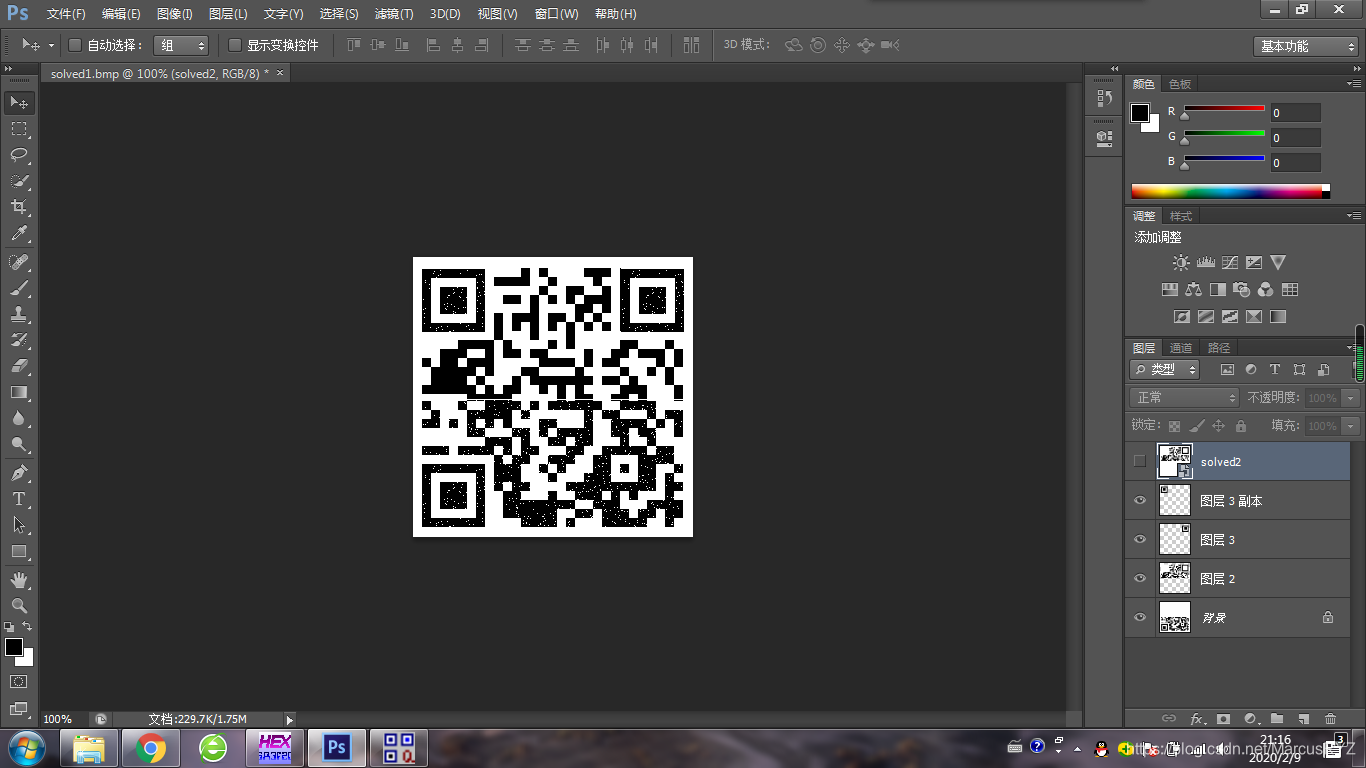Image resolution: width=1366 pixels, height=768 pixels.
Task: Select the Crop tool
Action: tap(19, 207)
